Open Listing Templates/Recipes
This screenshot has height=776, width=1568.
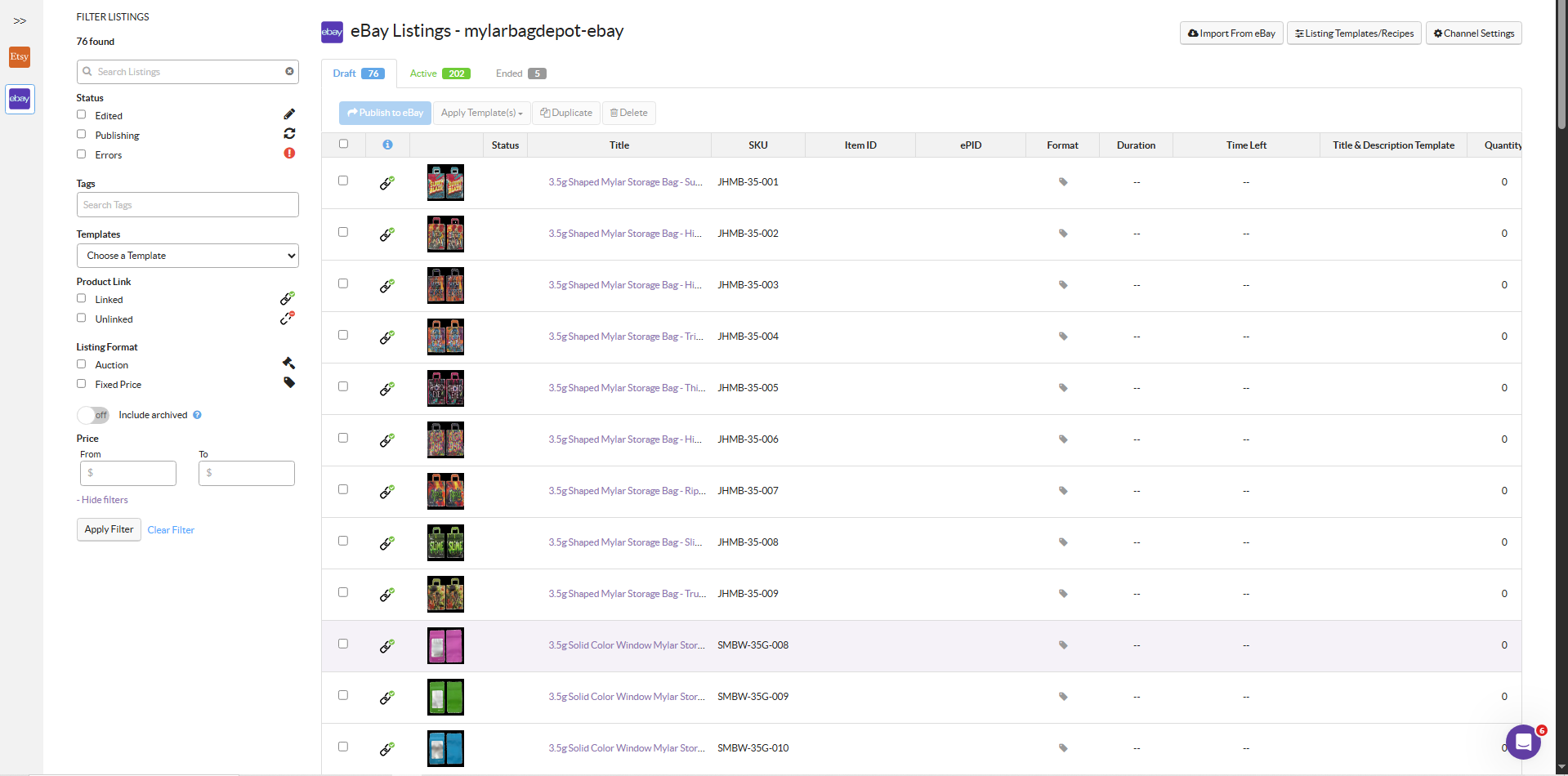click(1354, 33)
